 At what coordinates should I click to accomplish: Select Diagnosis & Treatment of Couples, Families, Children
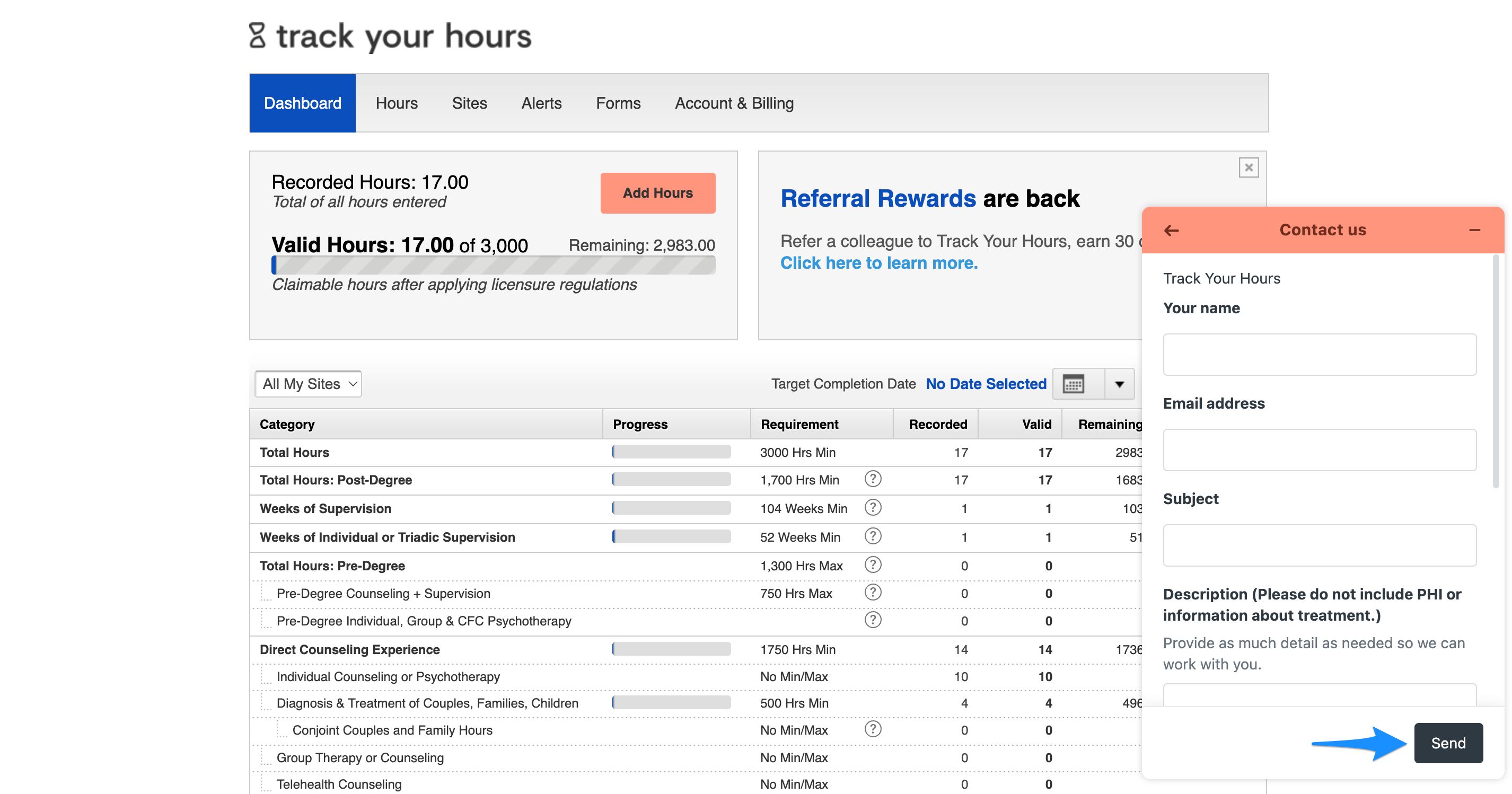(x=427, y=703)
